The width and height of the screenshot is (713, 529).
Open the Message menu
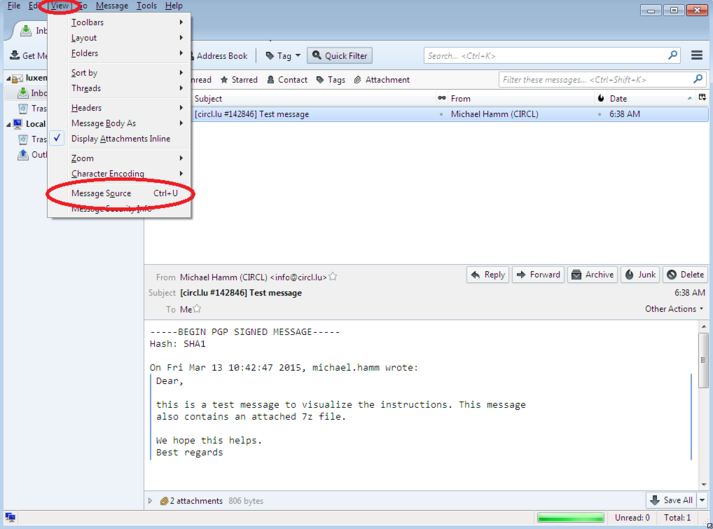[x=112, y=6]
